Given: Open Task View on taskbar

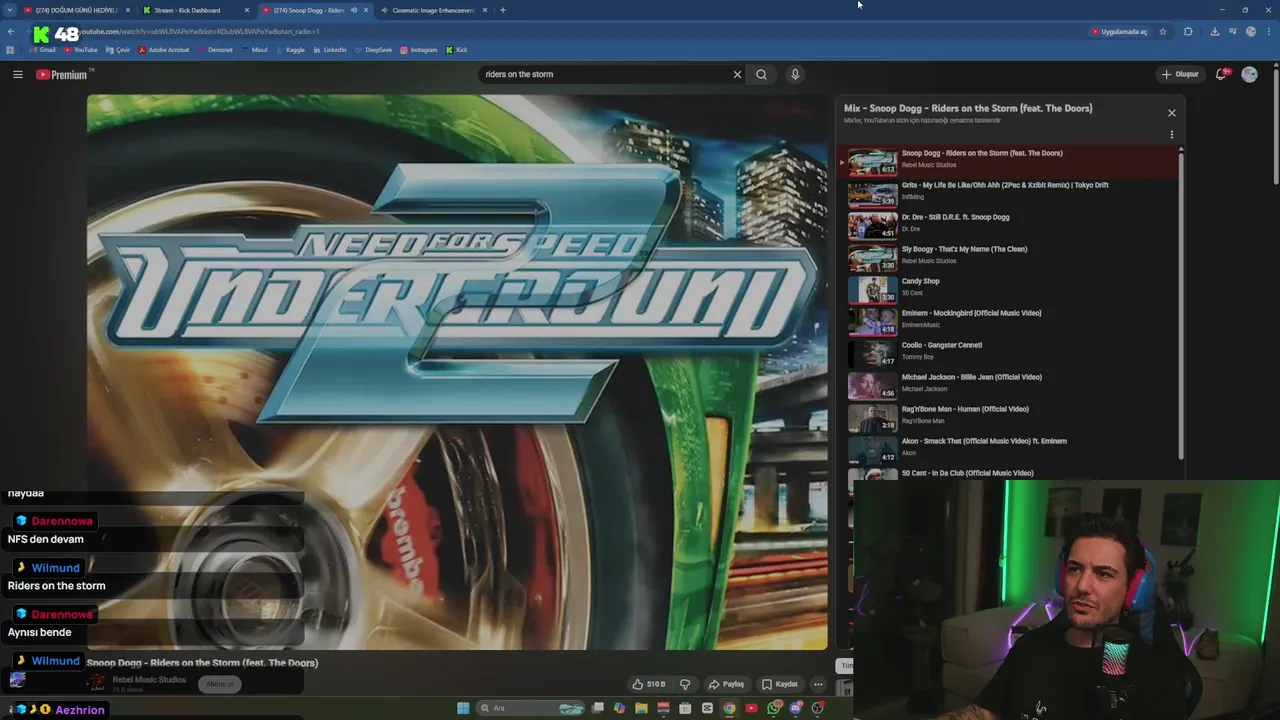Looking at the screenshot, I should click(597, 708).
